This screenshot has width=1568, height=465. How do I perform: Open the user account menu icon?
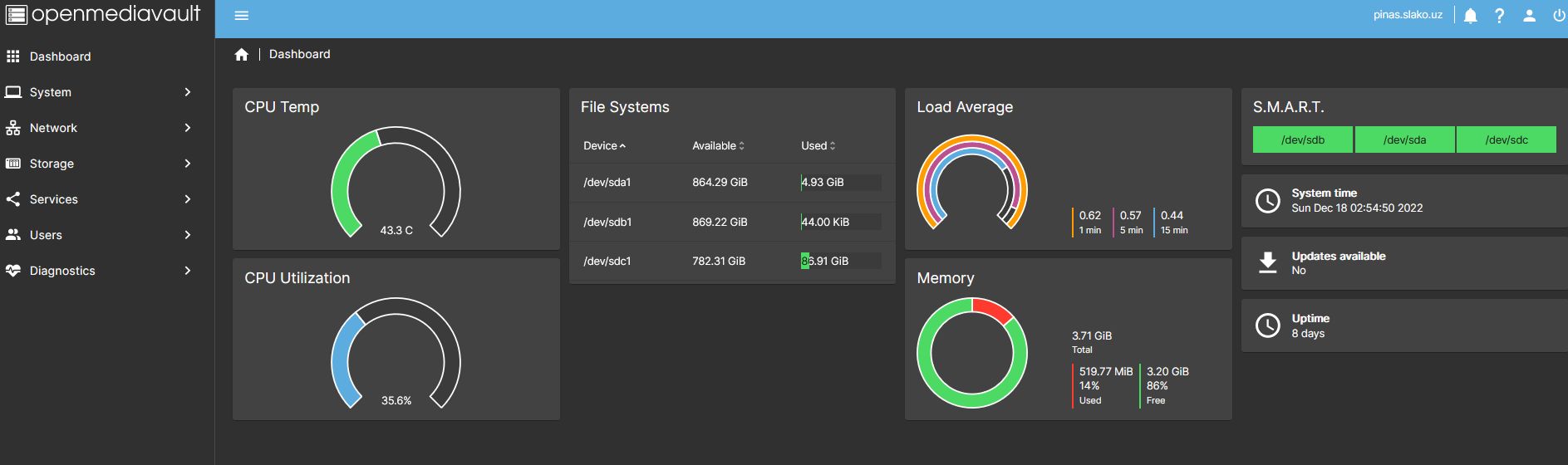1529,16
